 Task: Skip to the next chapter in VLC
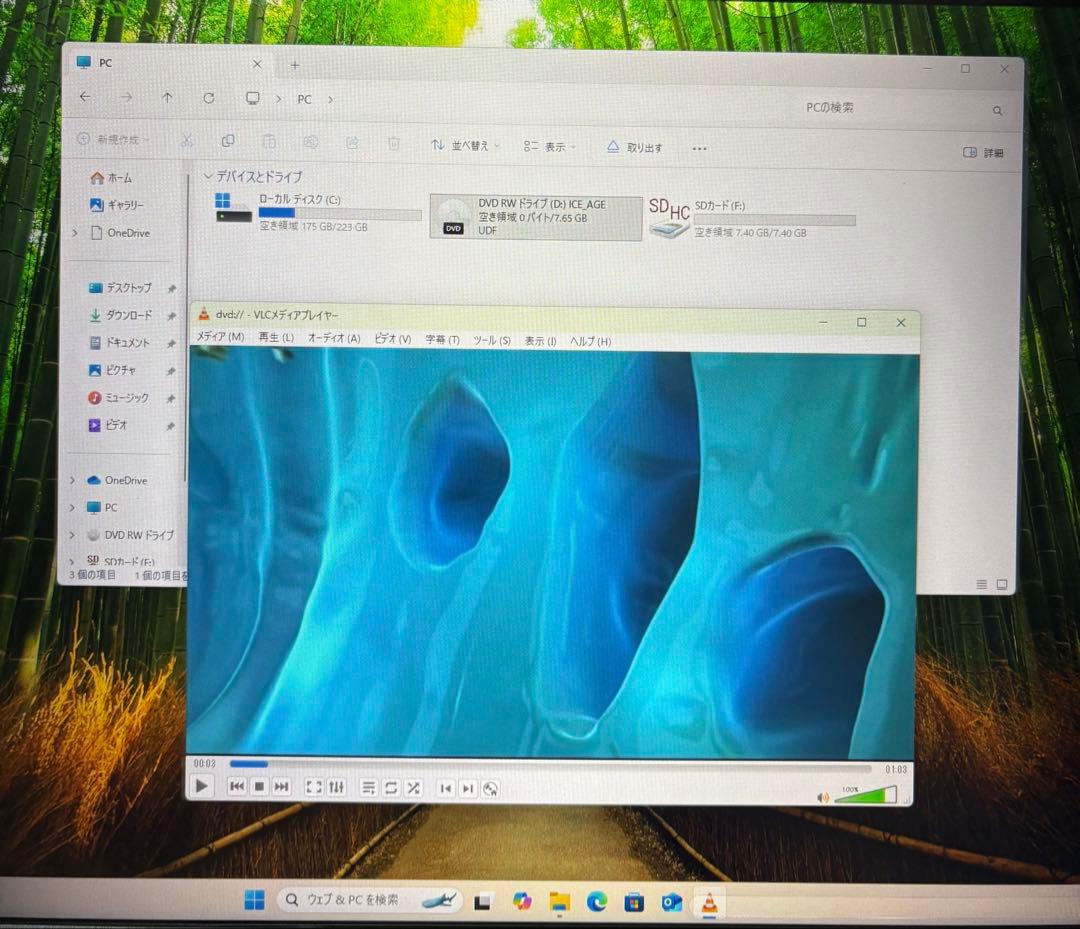tap(468, 788)
